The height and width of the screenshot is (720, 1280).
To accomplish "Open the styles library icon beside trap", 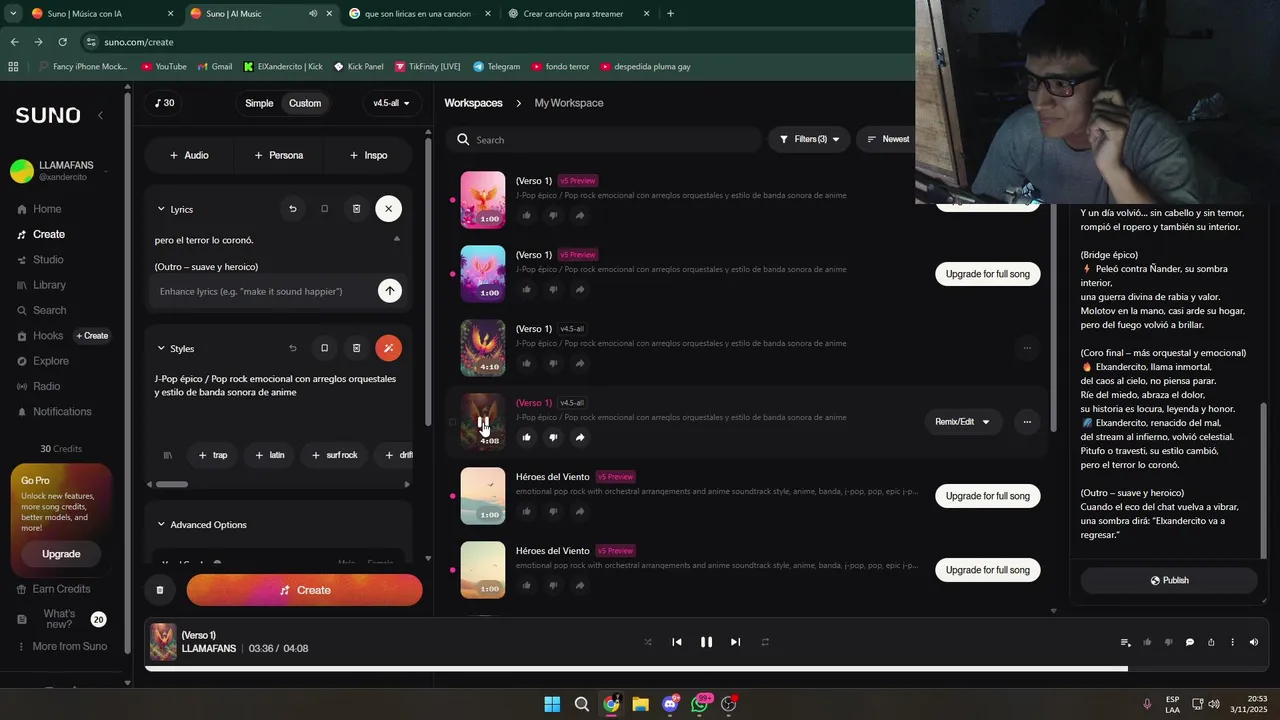I will [x=168, y=455].
